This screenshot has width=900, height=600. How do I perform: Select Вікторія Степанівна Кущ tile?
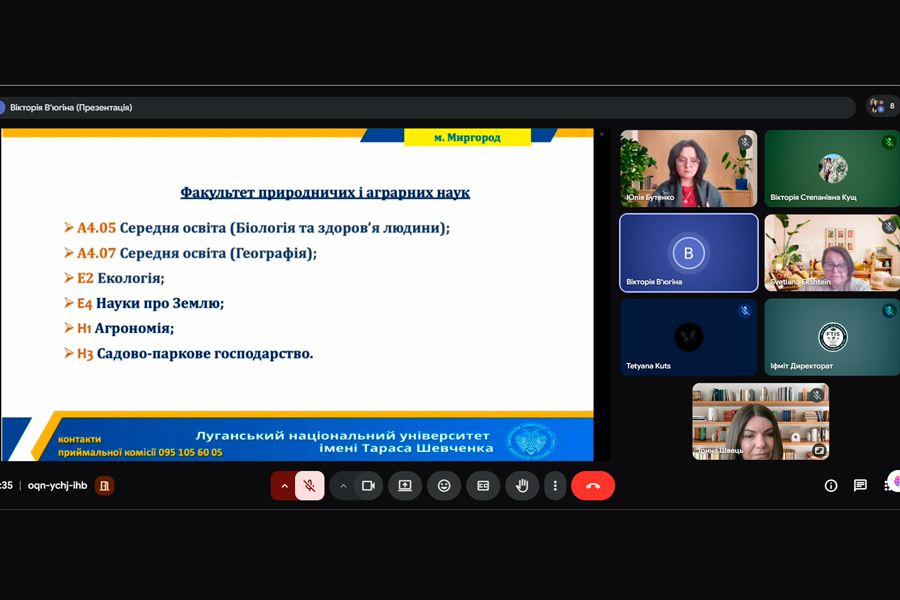click(832, 168)
